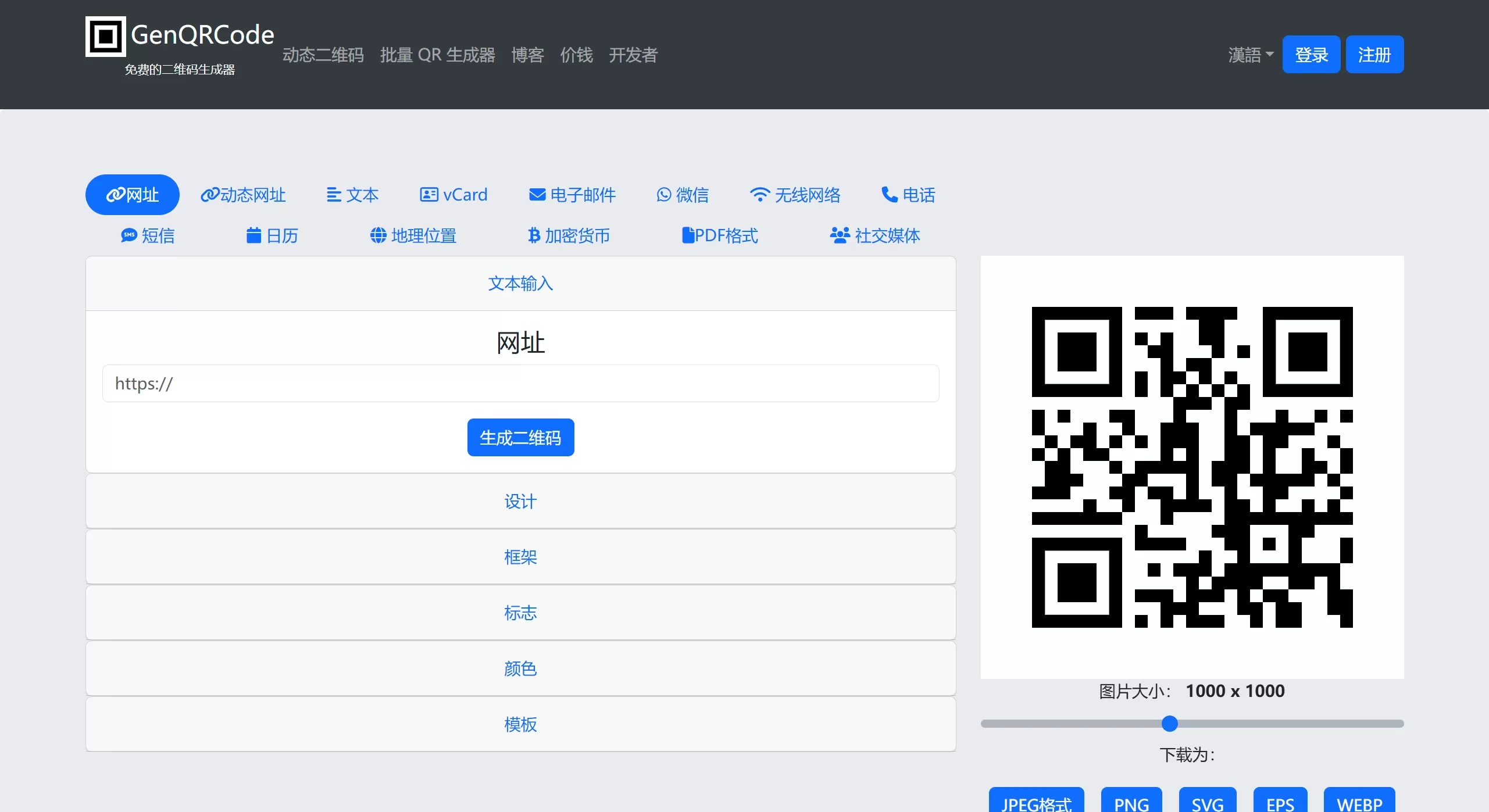1489x812 pixels.
Task: Select the vCard QR type tab label
Action: (x=465, y=195)
